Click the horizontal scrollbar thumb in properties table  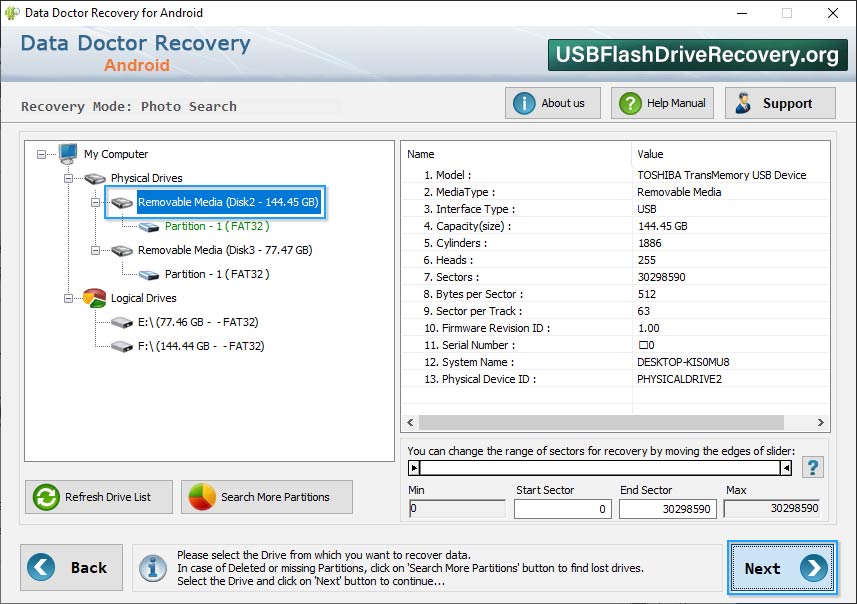[x=601, y=423]
